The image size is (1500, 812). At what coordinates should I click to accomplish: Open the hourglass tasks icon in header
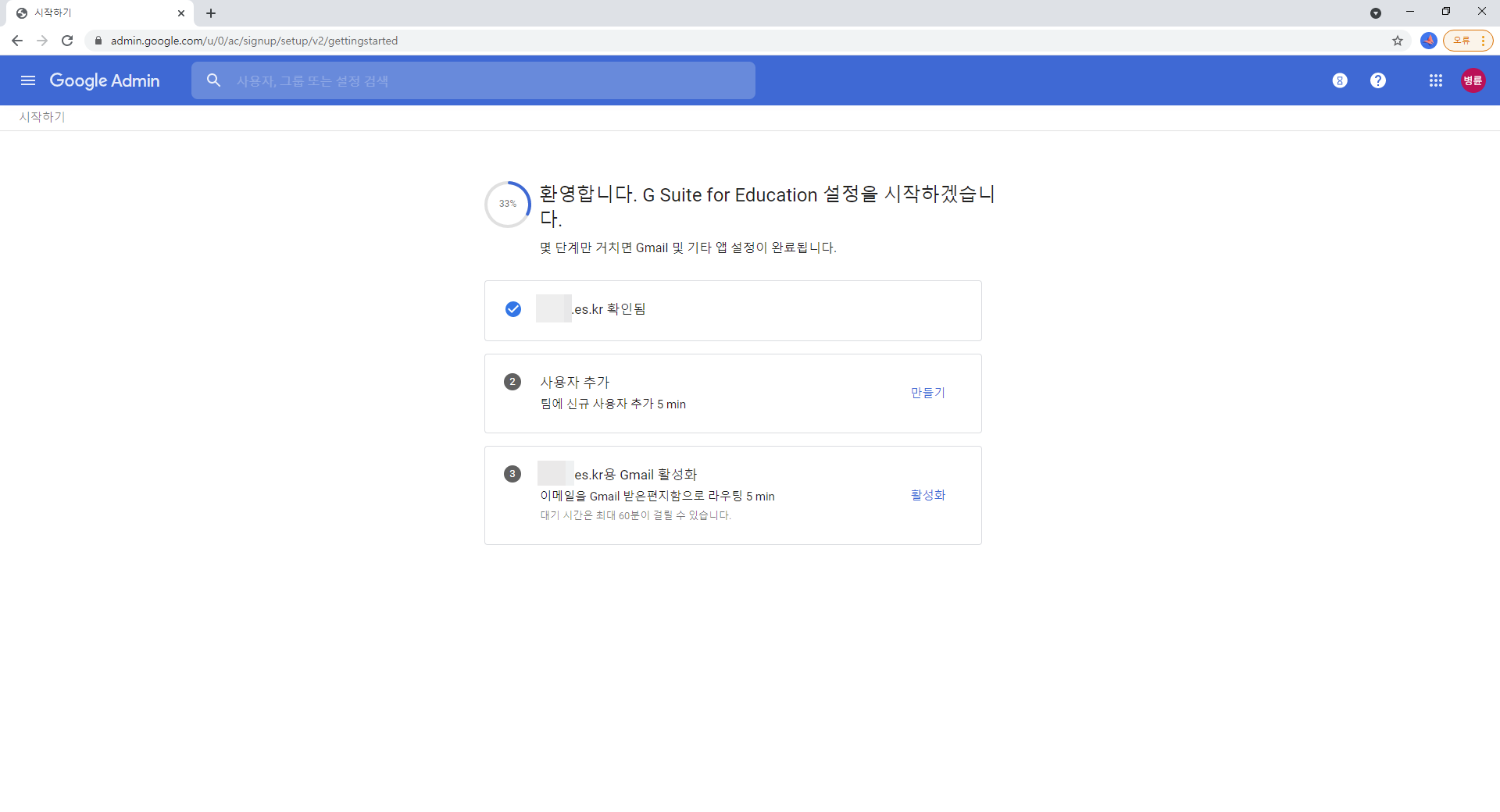tap(1340, 80)
